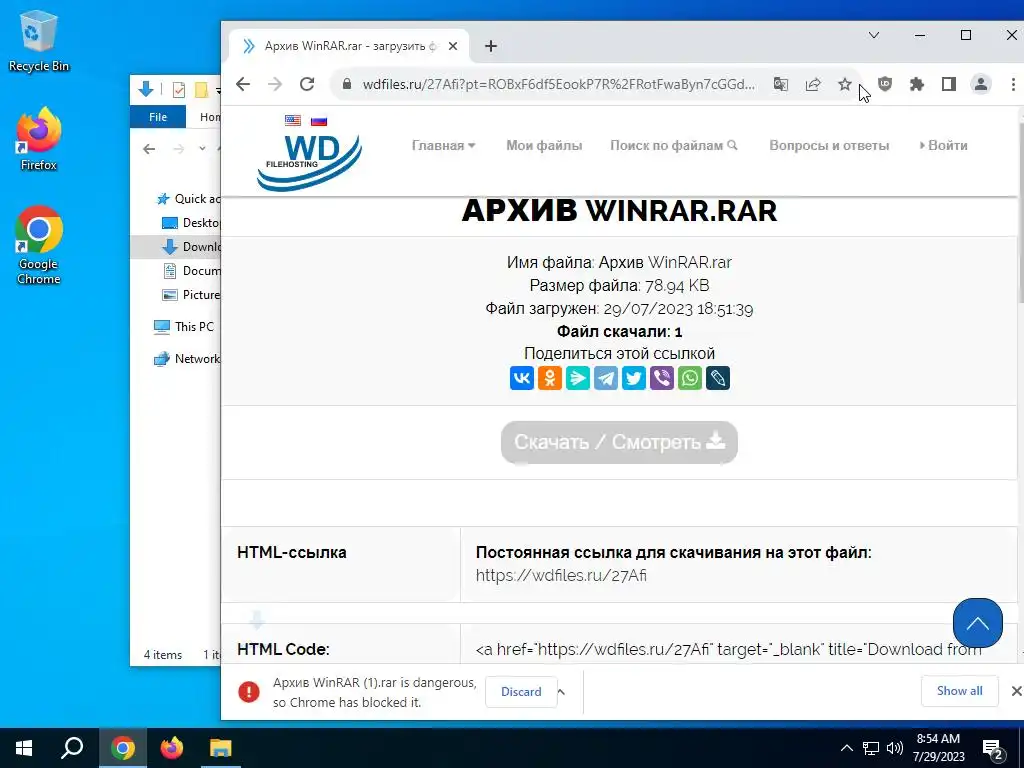This screenshot has width=1024, height=768.
Task: Switch the site to English flag
Action: tap(293, 120)
